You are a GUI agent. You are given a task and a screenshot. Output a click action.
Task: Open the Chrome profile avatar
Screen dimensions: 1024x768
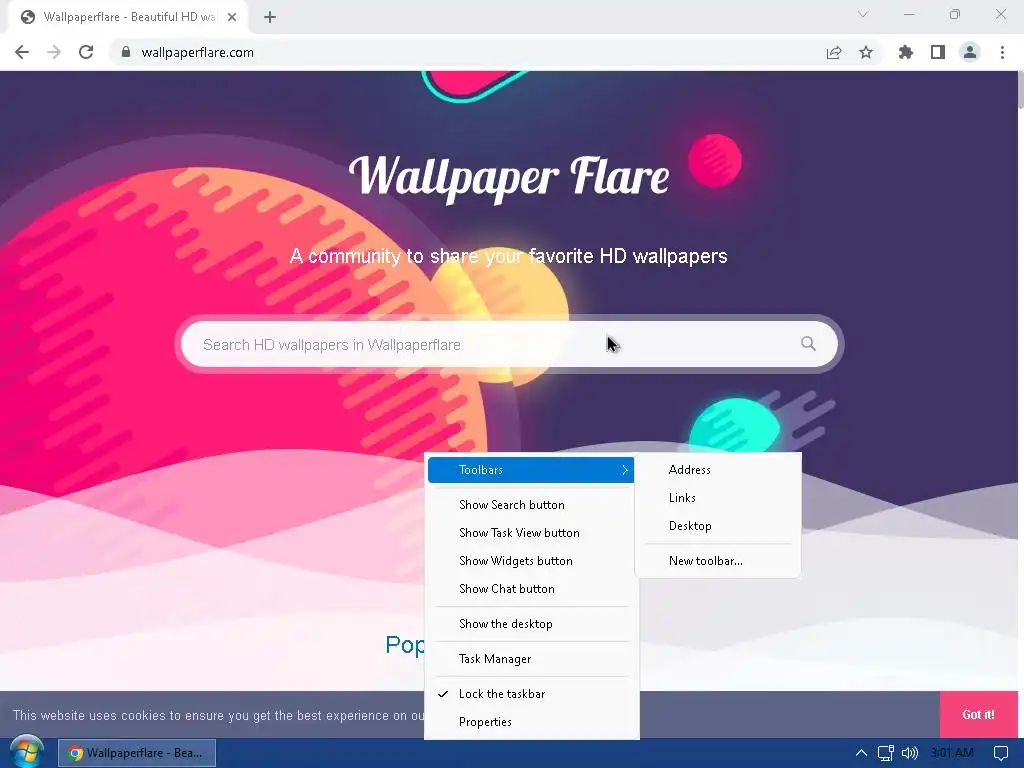click(x=970, y=52)
